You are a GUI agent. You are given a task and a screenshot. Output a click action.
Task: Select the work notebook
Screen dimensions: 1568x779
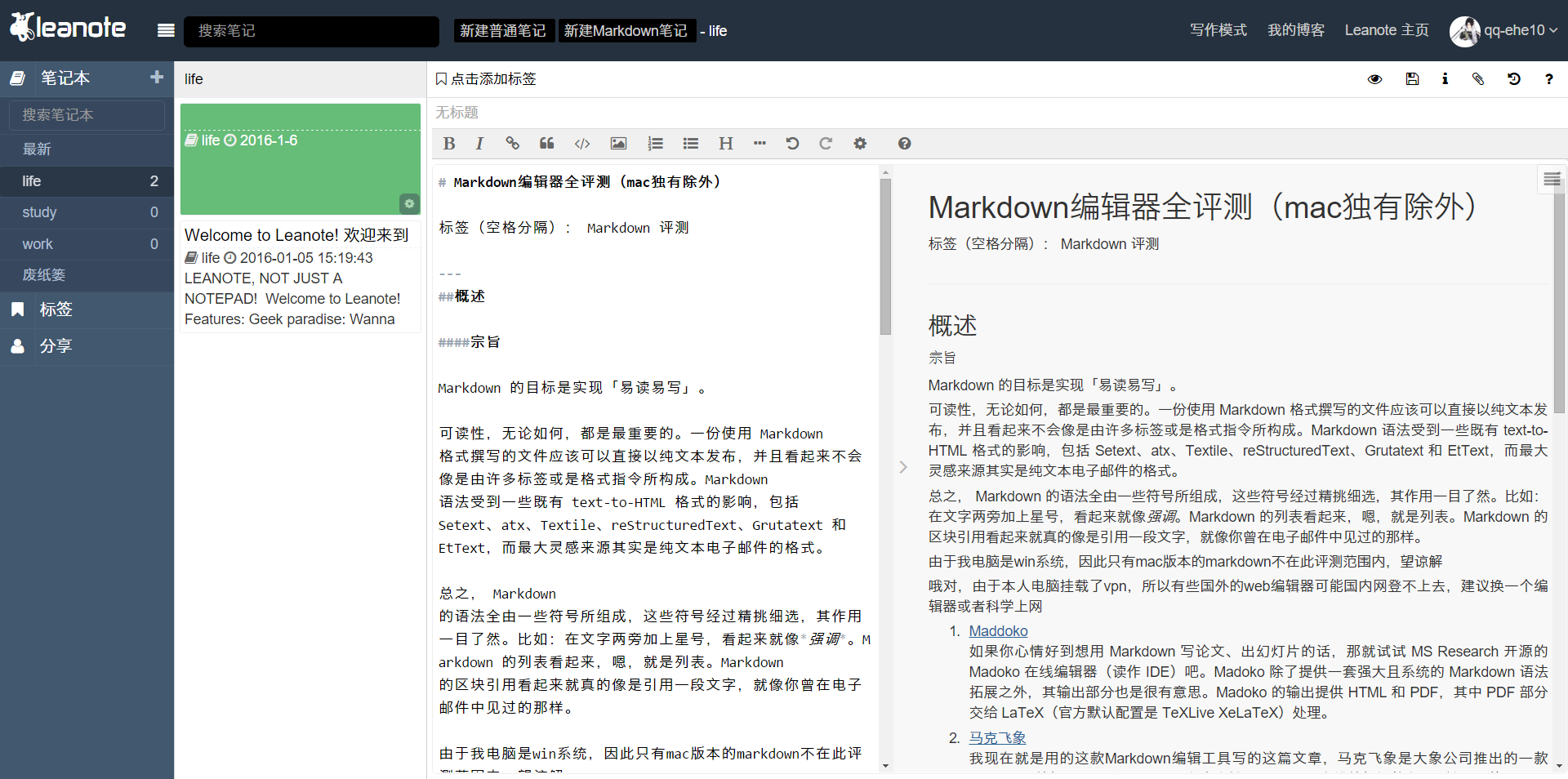87,244
